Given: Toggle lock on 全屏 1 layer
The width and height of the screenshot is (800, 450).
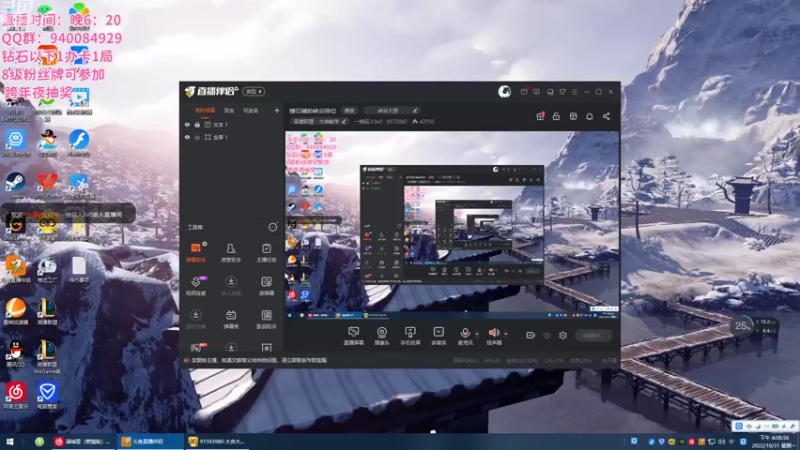Looking at the screenshot, I should pos(197,137).
